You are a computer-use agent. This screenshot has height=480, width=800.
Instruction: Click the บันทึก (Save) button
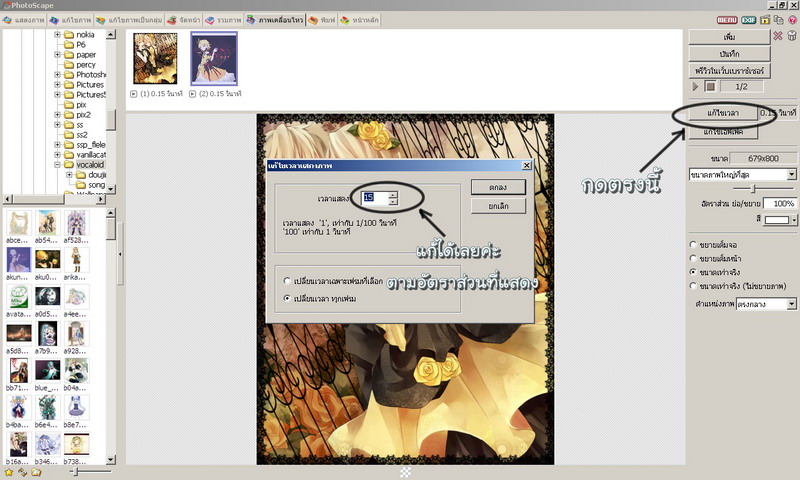(729, 54)
